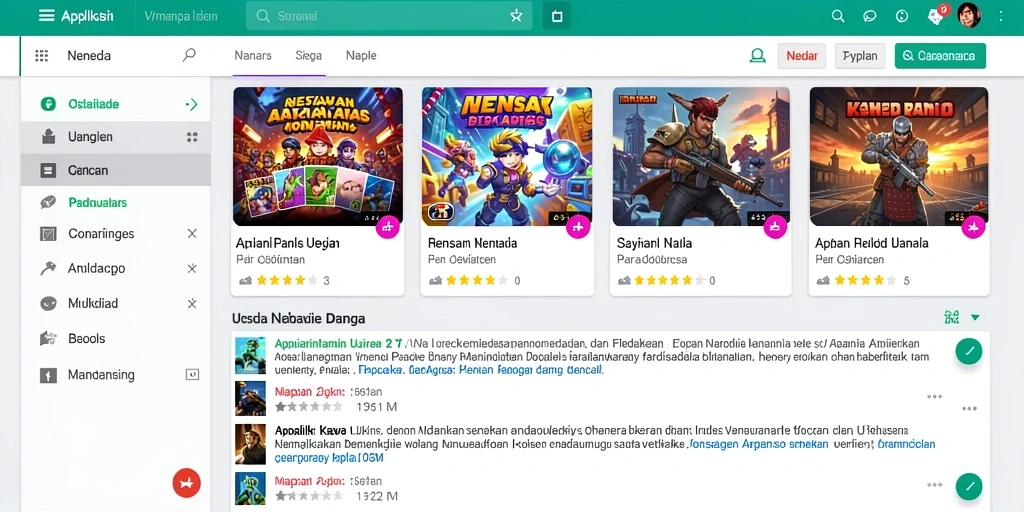
Task: Click the star icon in search bar
Action: [x=516, y=16]
